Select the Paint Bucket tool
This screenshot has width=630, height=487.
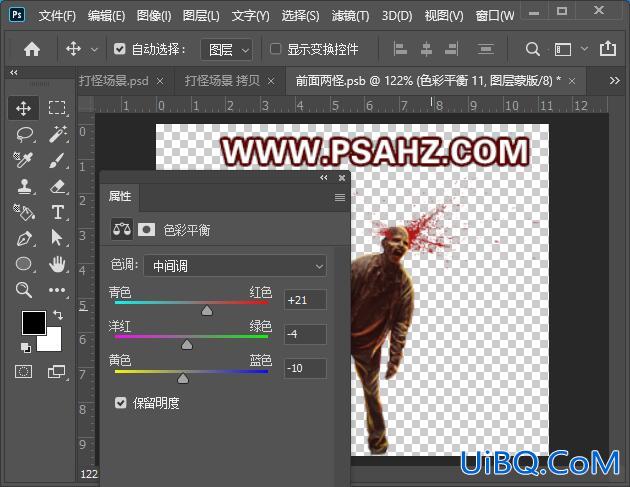24,212
